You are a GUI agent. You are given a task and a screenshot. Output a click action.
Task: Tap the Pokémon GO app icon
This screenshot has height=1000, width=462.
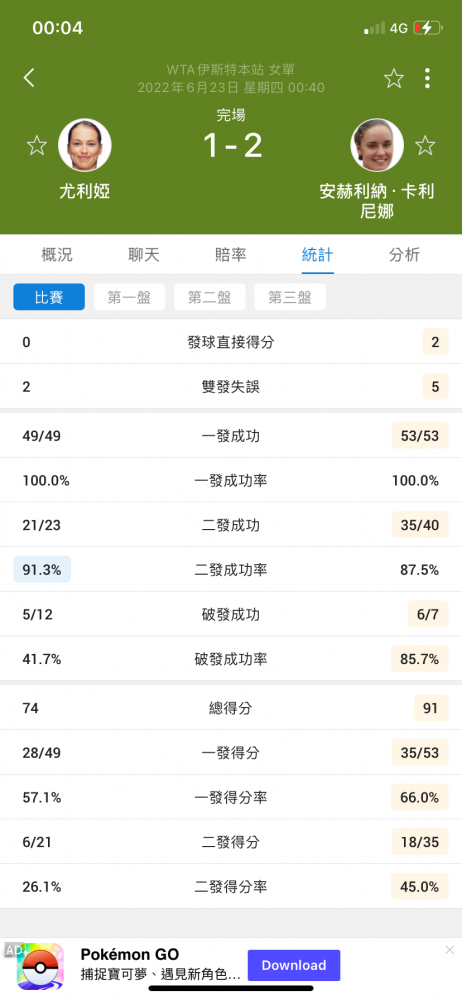(x=40, y=966)
